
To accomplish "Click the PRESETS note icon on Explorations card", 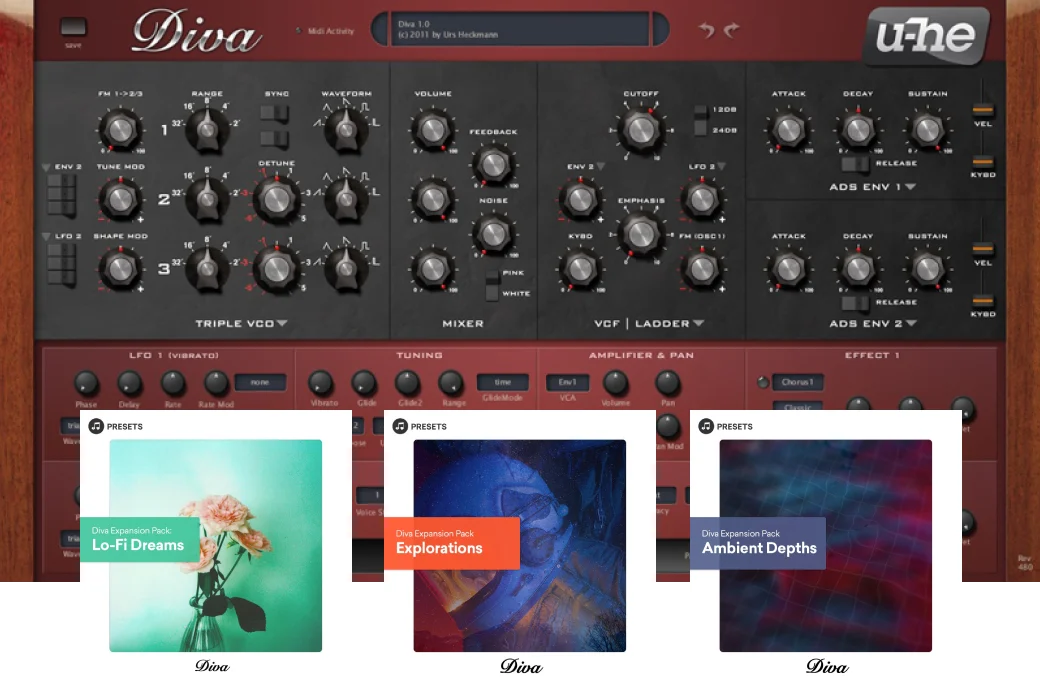I will point(398,426).
